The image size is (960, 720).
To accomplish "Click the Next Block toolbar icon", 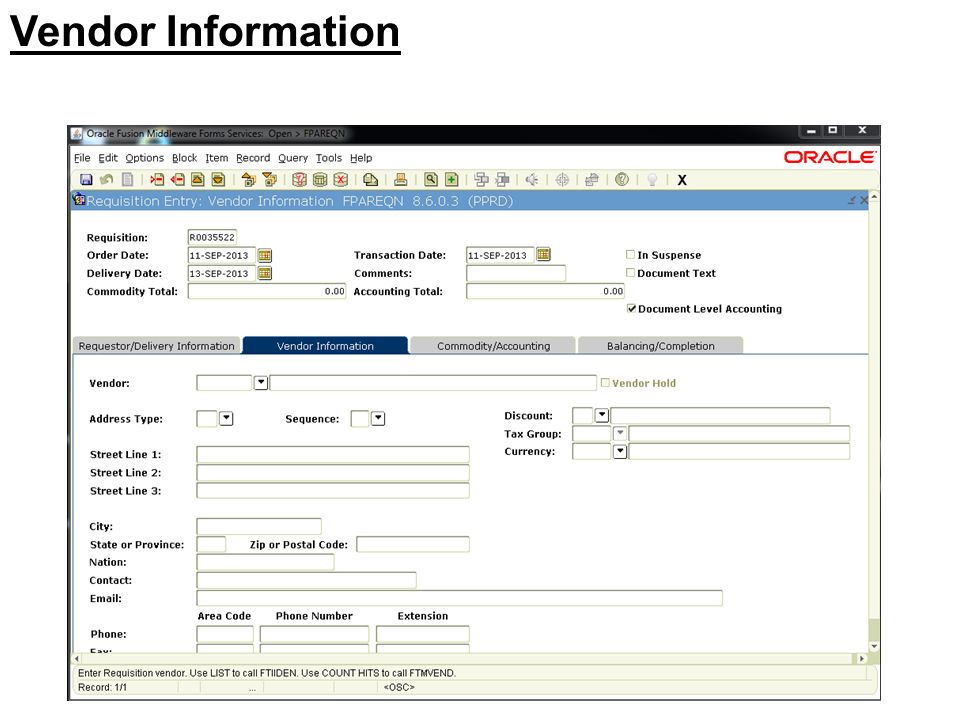I will click(269, 179).
